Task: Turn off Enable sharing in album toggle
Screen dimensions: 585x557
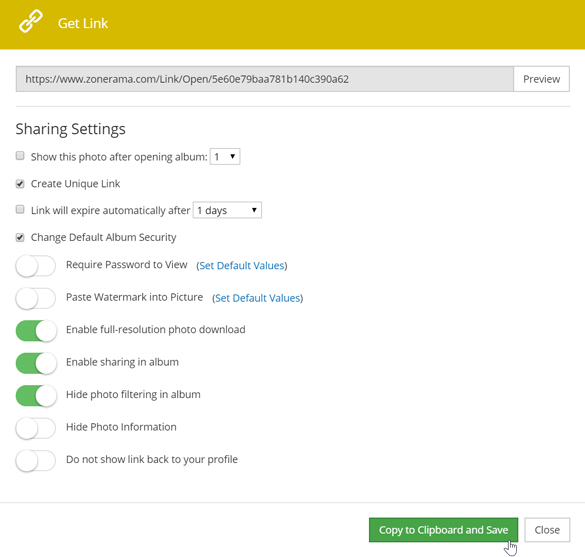Action: coord(36,363)
